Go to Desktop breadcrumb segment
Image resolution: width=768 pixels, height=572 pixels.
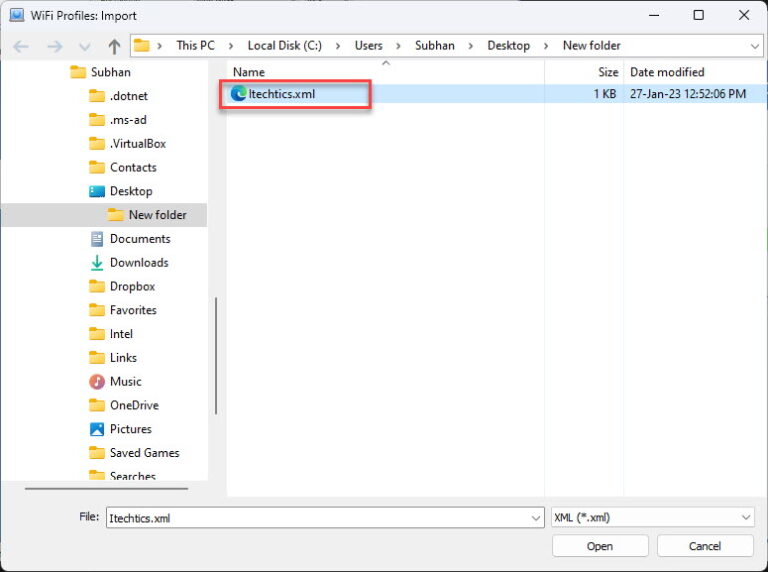click(508, 46)
